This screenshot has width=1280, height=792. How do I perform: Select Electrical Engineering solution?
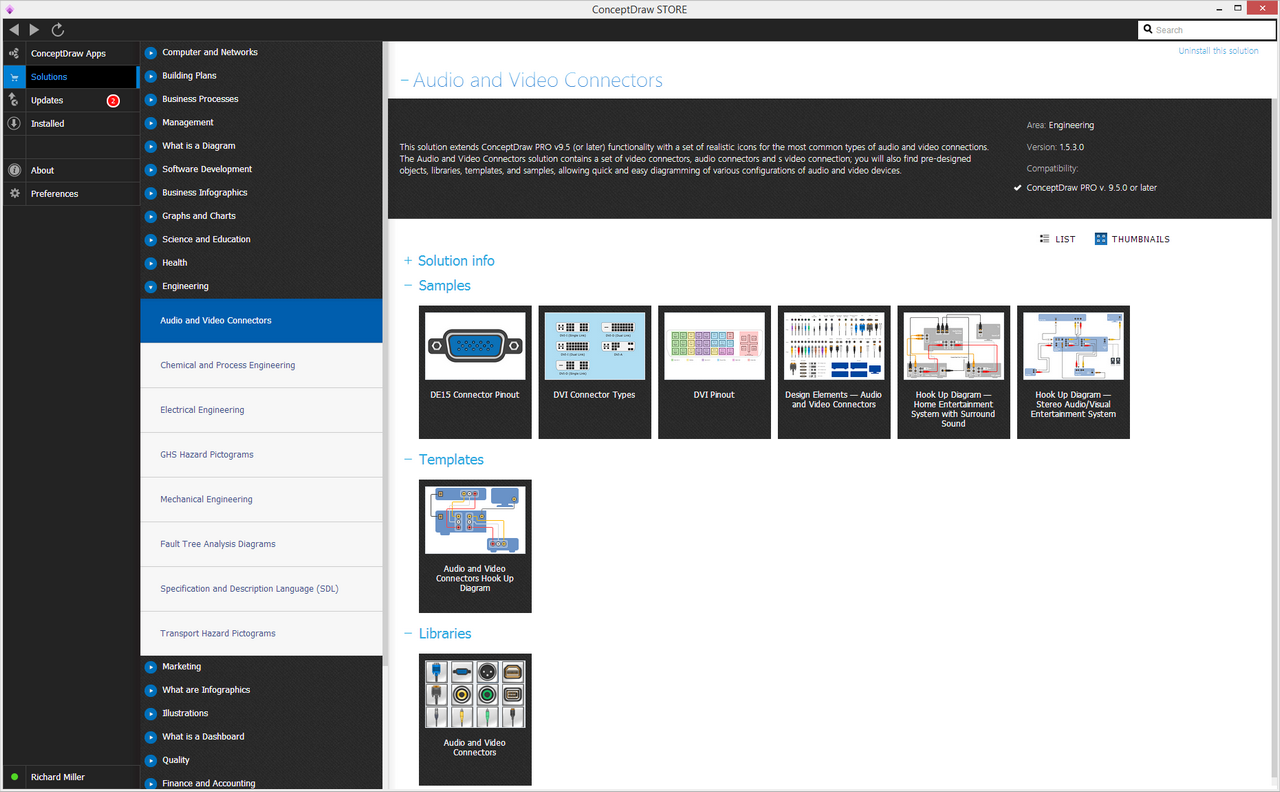coord(261,410)
